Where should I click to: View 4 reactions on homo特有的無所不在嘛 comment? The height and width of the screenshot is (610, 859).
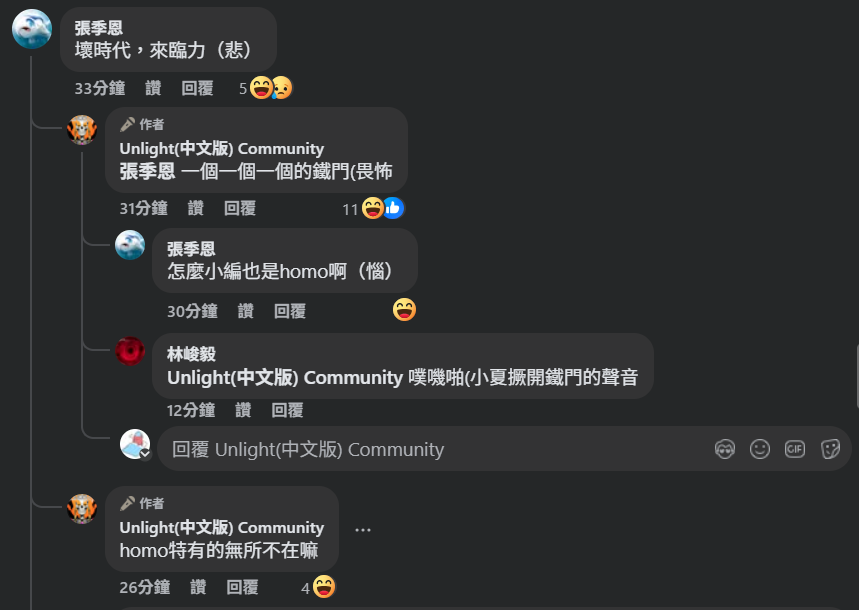point(318,587)
